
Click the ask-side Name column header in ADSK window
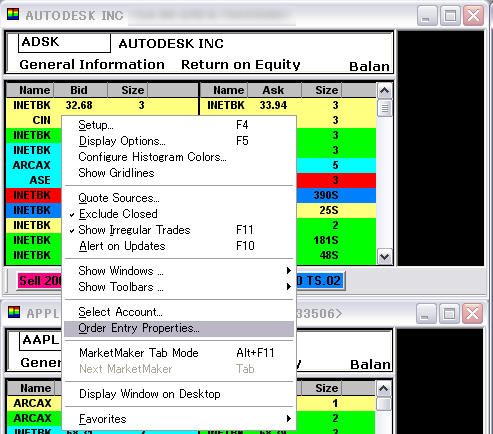pyautogui.click(x=224, y=90)
